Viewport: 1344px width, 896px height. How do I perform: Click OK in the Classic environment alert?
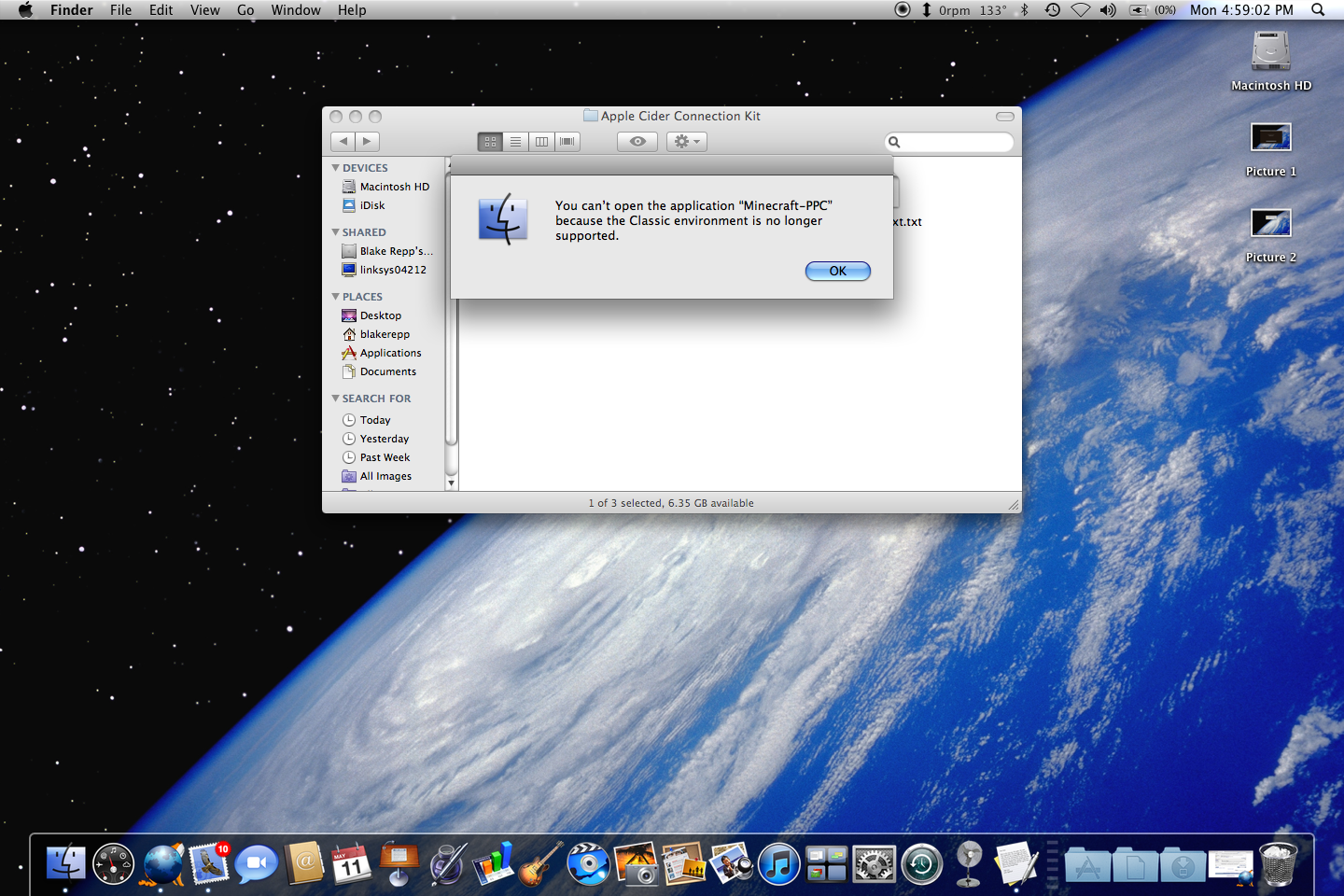(837, 271)
